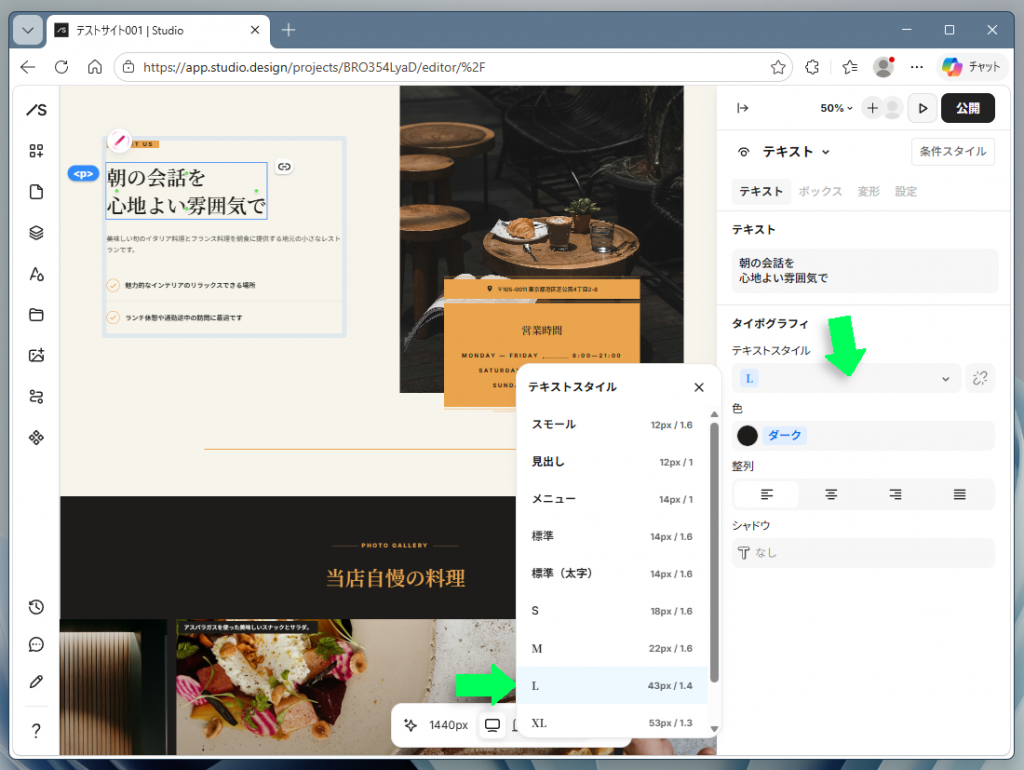Click the 条件スタイル button
The width and height of the screenshot is (1024, 770).
(953, 152)
